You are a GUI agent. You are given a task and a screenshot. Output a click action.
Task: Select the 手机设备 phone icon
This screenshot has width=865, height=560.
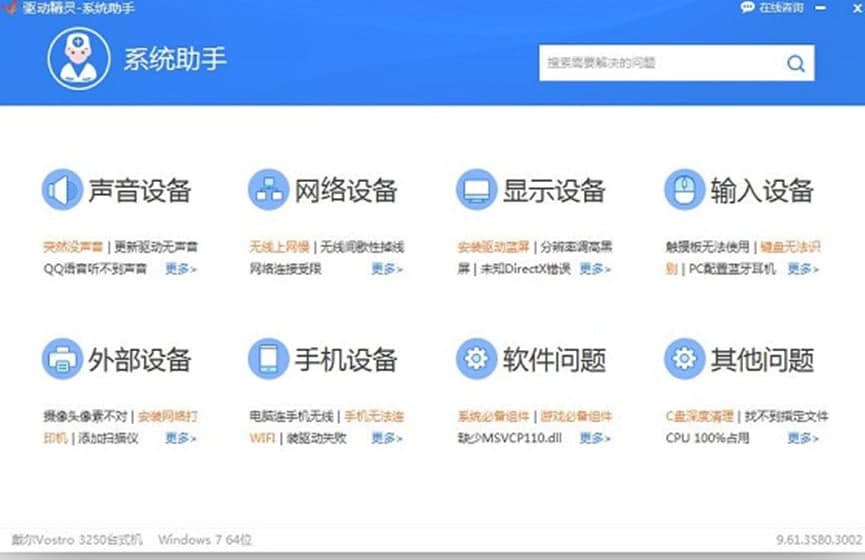(269, 359)
